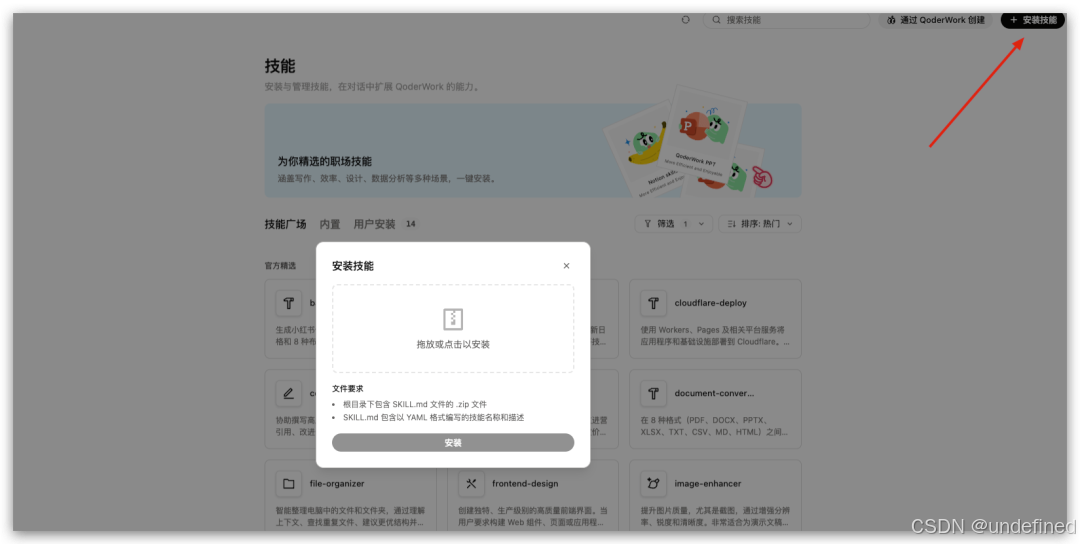The width and height of the screenshot is (1080, 544).
Task: Click the QoderWork logo icon in the create button
Action: [891, 20]
